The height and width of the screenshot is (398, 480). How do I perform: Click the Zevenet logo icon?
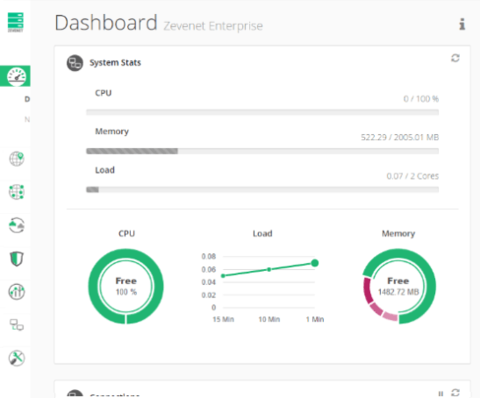point(16,22)
